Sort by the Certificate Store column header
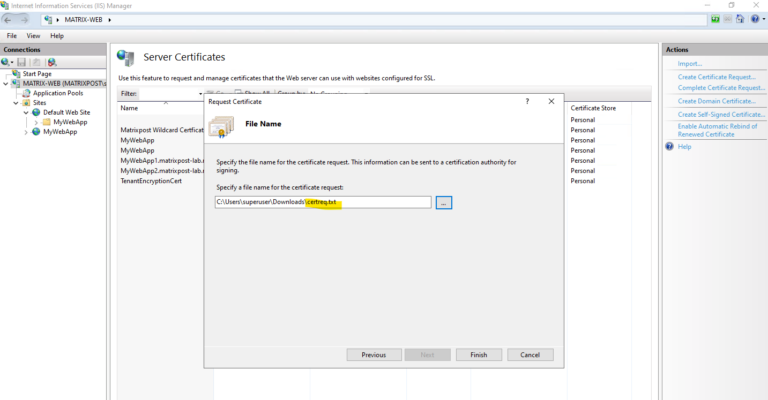Image resolution: width=768 pixels, height=400 pixels. click(593, 108)
